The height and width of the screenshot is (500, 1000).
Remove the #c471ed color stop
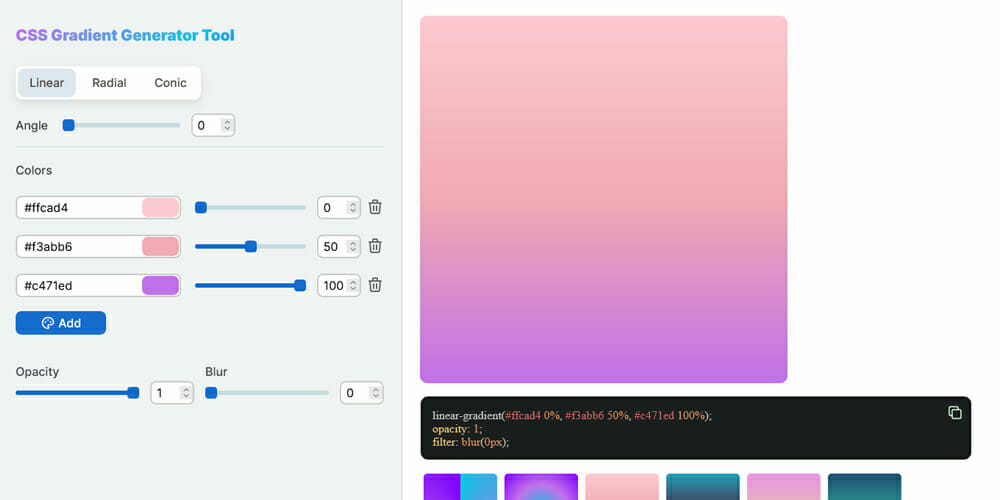(x=375, y=285)
